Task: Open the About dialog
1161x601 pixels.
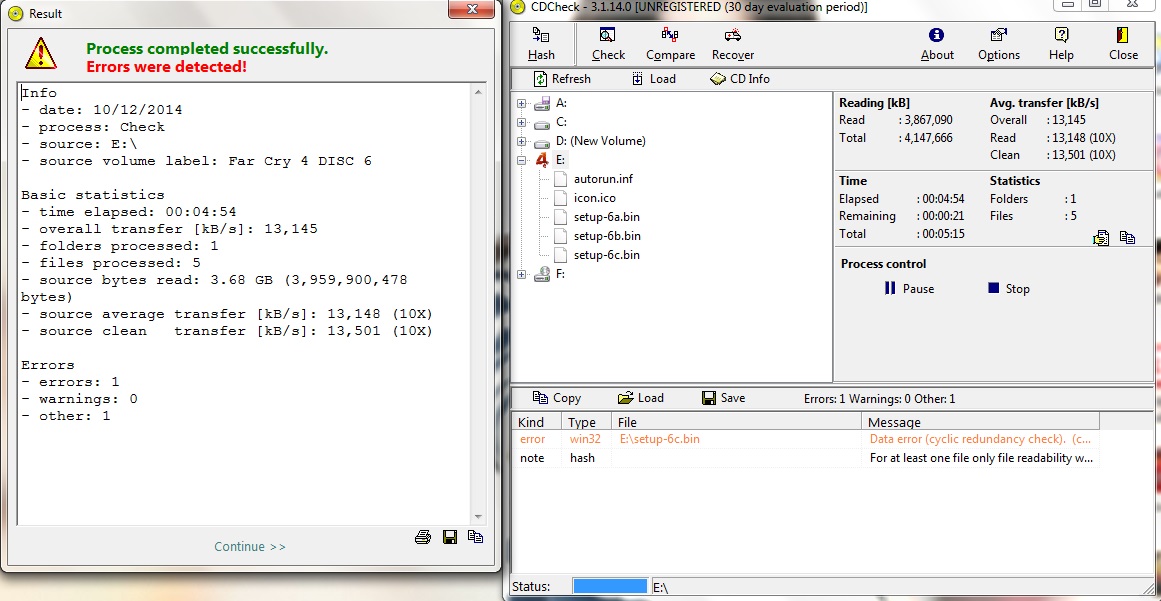Action: pyautogui.click(x=937, y=44)
